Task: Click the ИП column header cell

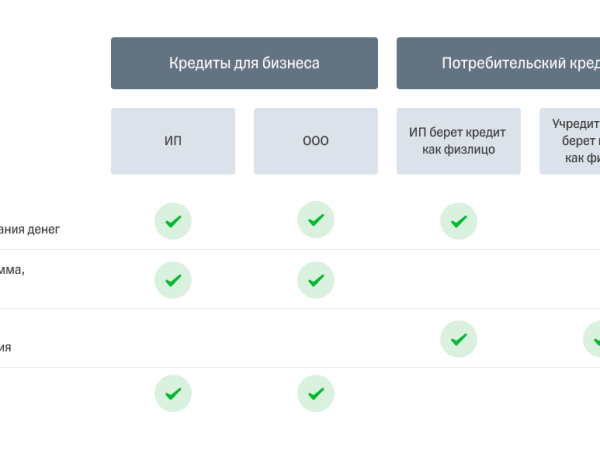Action: 173,141
